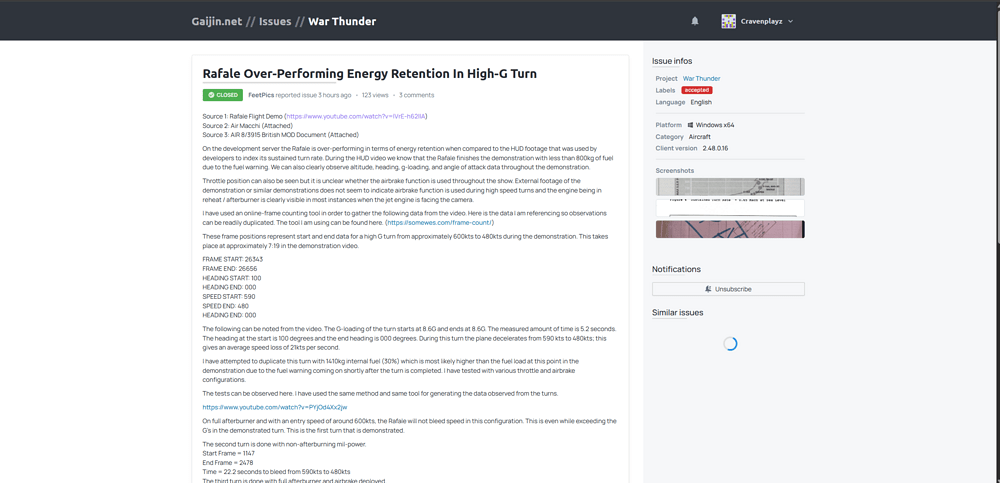Screen dimensions: 1000x483
Task: Open the War Thunder breadcrumb in header
Action: [x=342, y=21]
